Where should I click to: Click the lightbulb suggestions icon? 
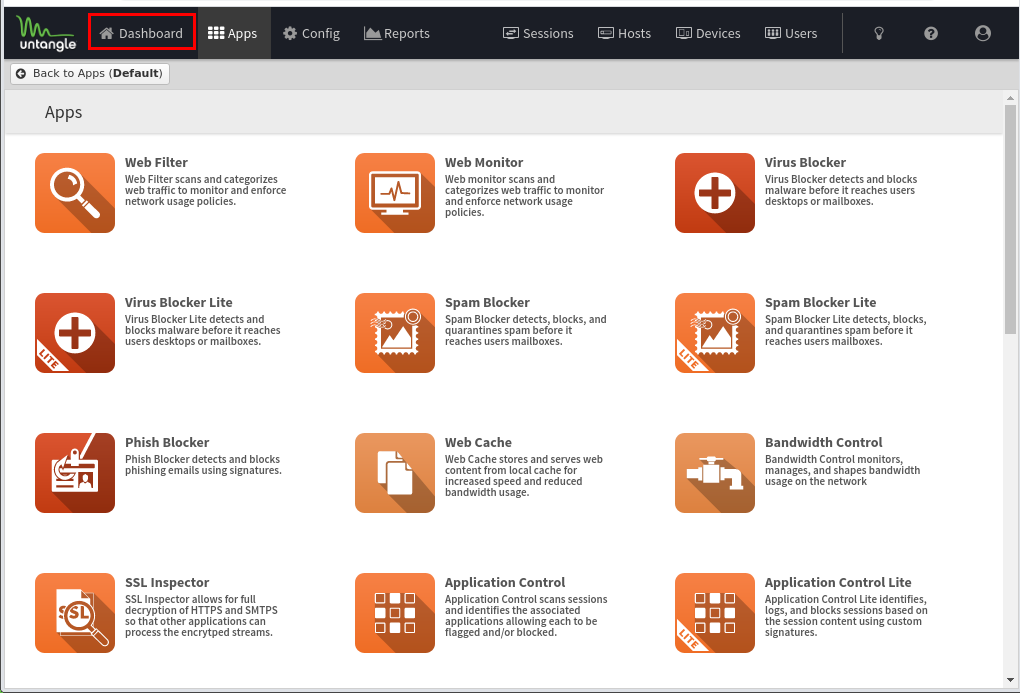[x=879, y=33]
